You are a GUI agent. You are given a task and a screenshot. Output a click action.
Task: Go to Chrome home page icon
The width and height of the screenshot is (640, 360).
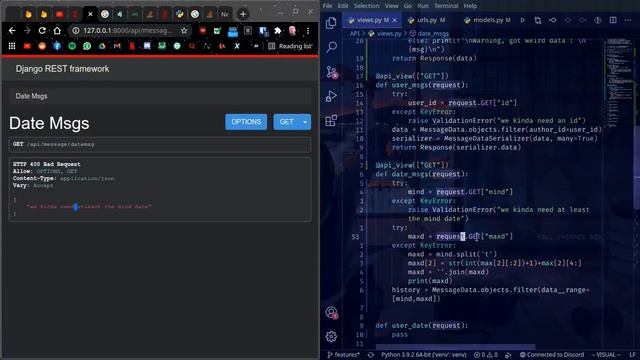click(57, 31)
